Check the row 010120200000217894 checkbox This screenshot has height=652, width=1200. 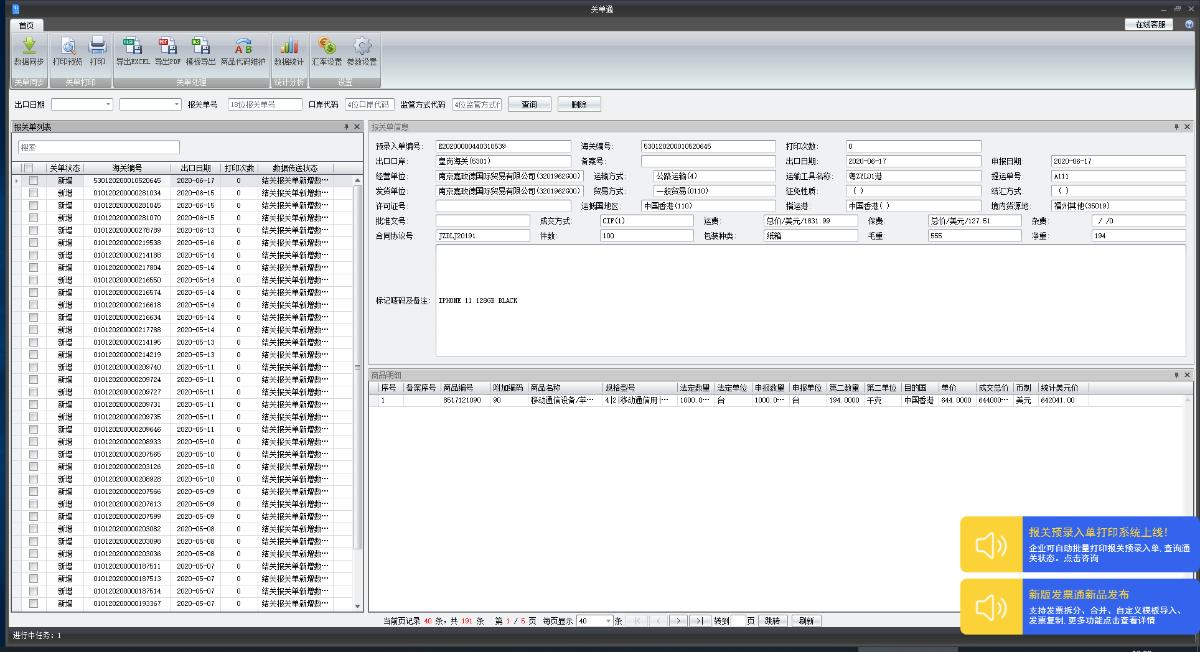pos(33,267)
